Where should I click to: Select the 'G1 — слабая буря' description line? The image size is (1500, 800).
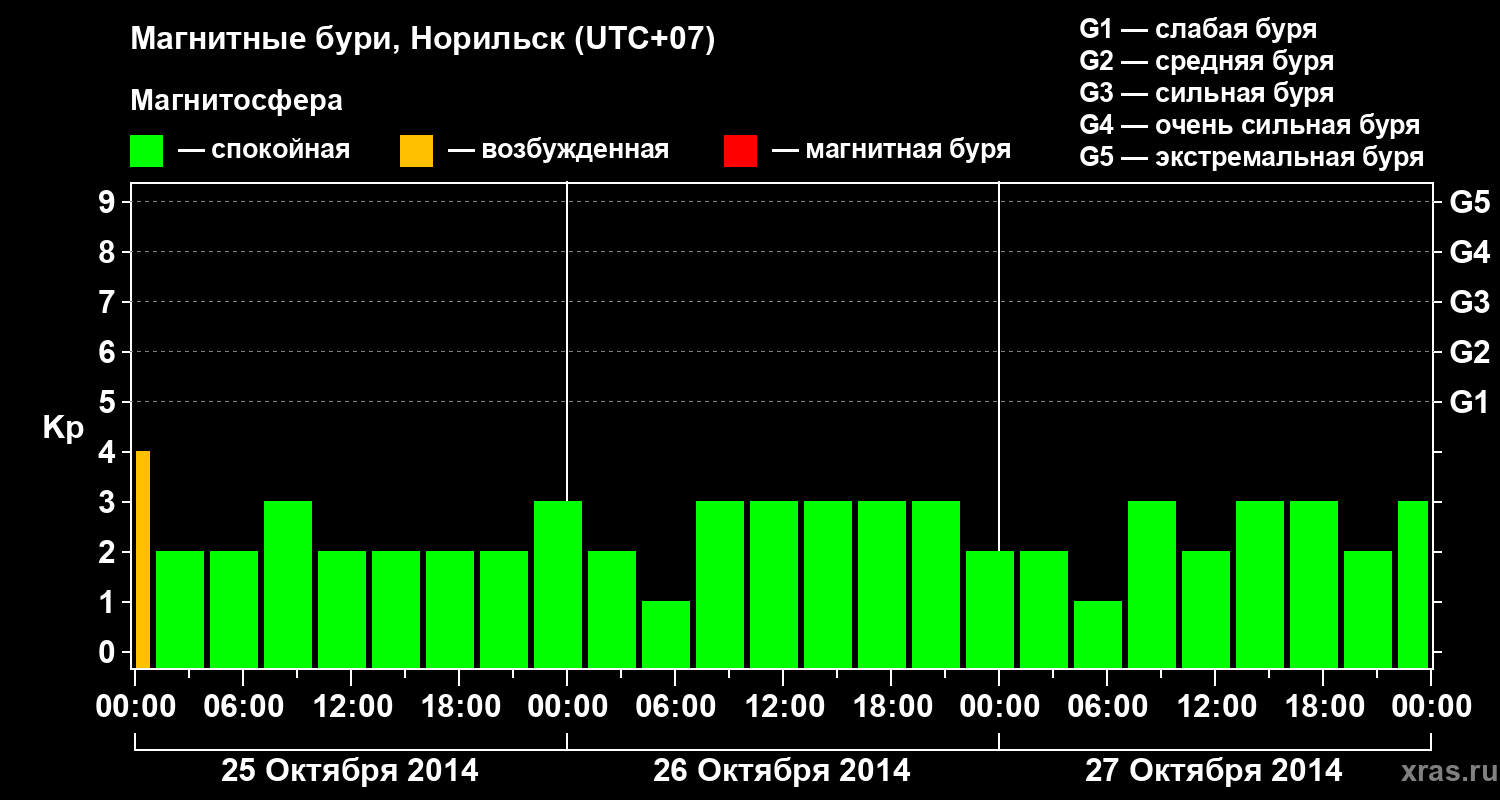[x=1198, y=29]
